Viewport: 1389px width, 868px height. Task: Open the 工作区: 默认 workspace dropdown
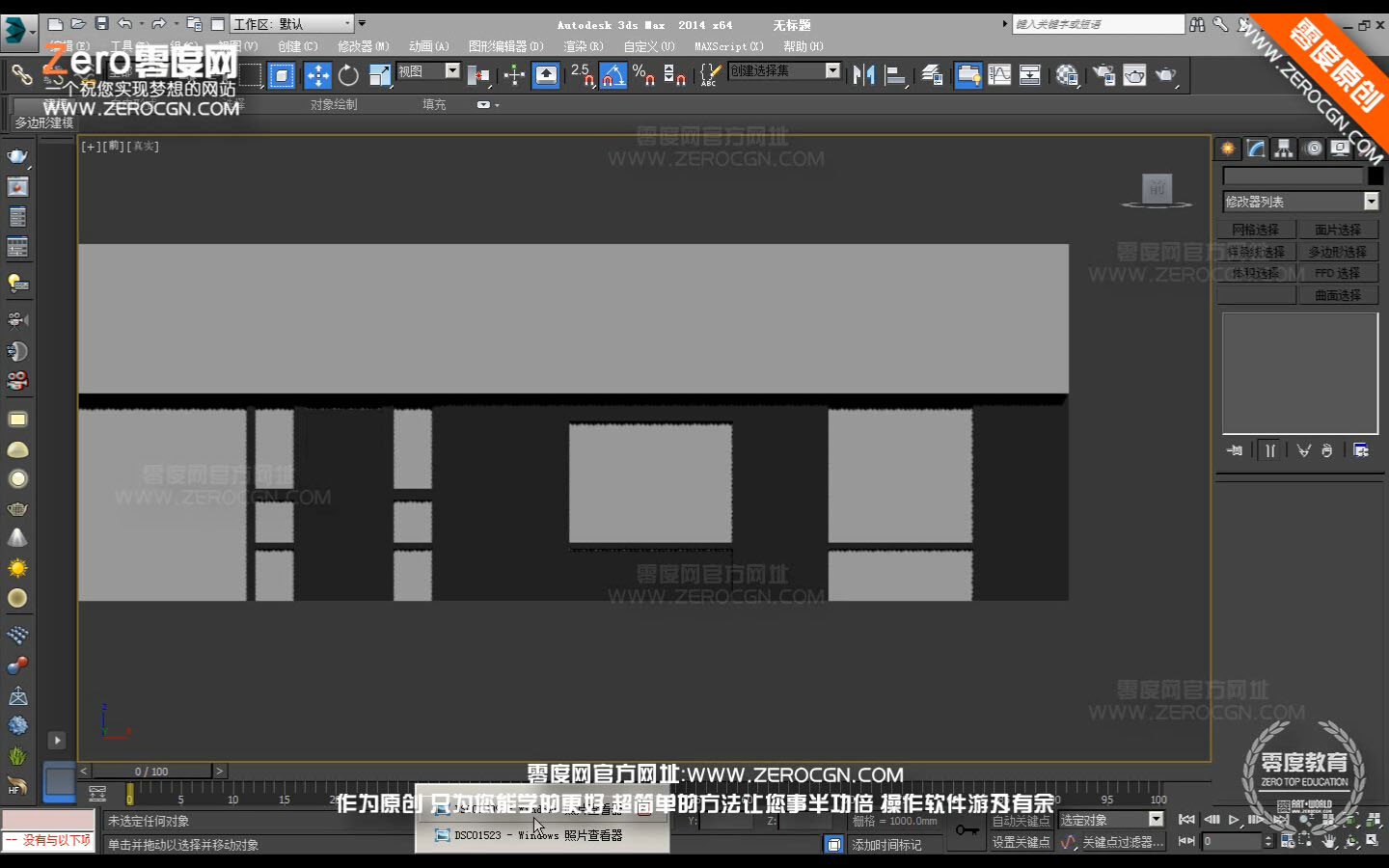292,24
